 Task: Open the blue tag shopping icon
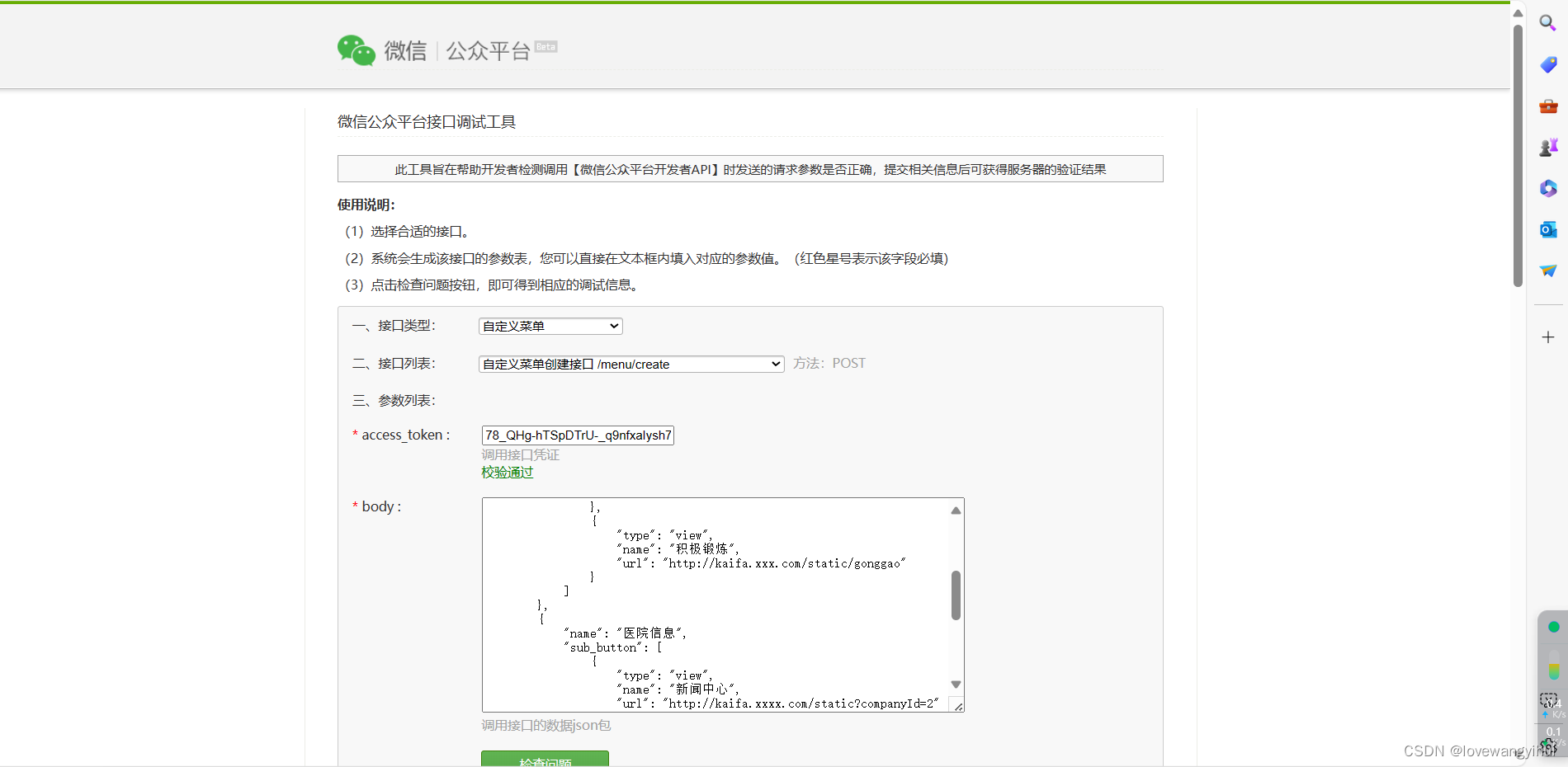[1548, 64]
